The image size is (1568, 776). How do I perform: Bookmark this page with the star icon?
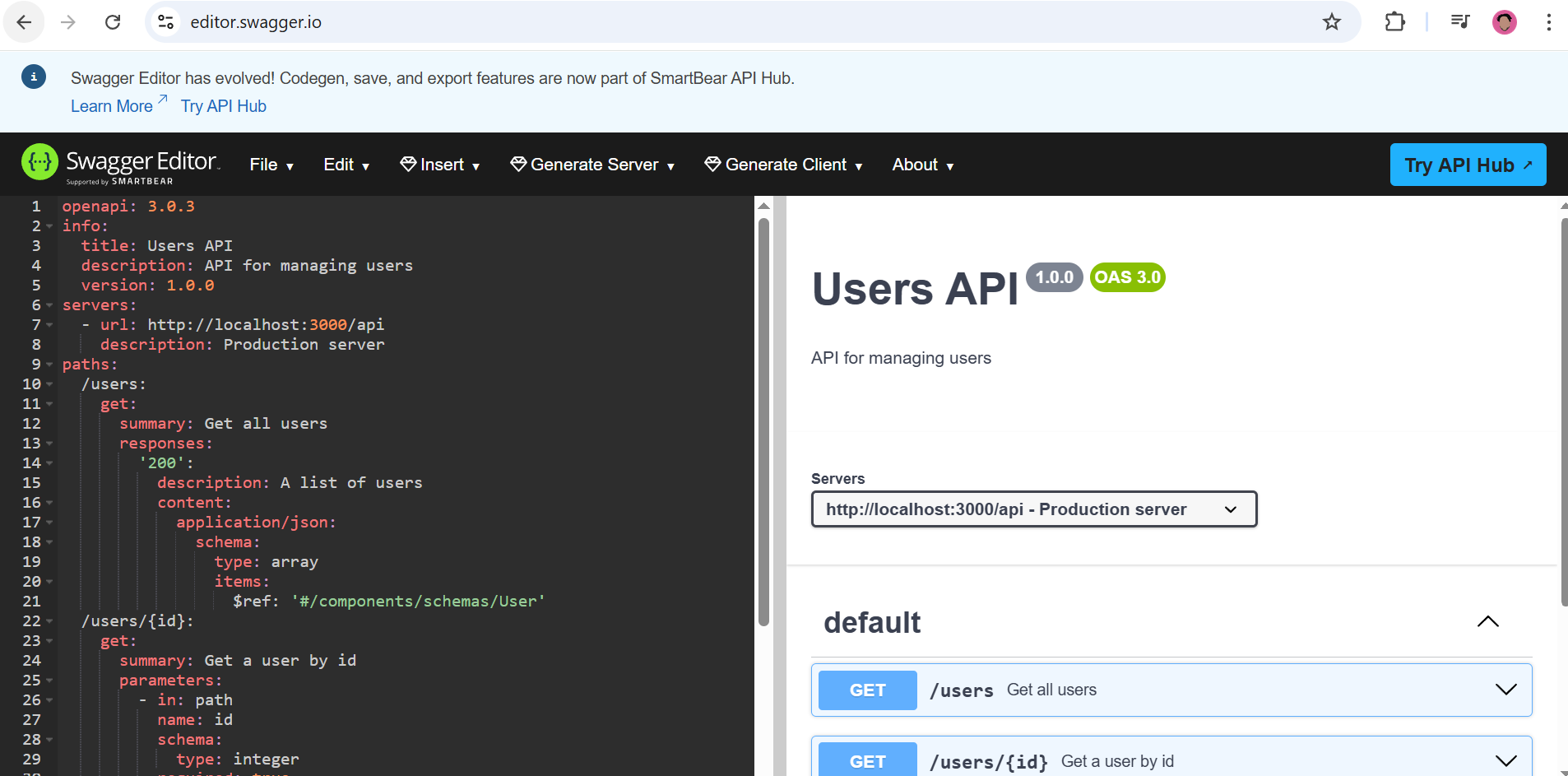[1332, 22]
